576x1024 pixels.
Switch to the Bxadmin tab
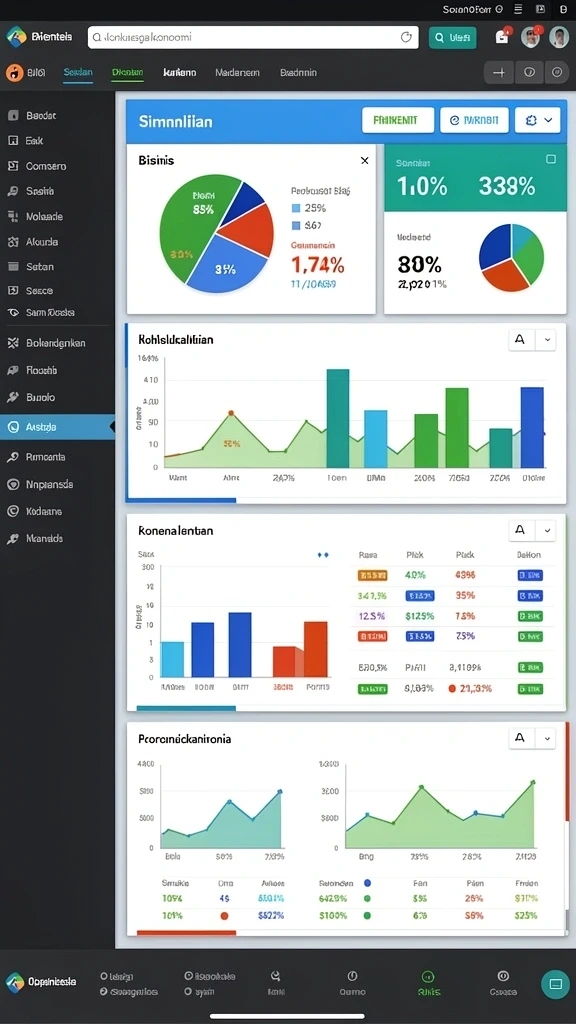point(298,72)
